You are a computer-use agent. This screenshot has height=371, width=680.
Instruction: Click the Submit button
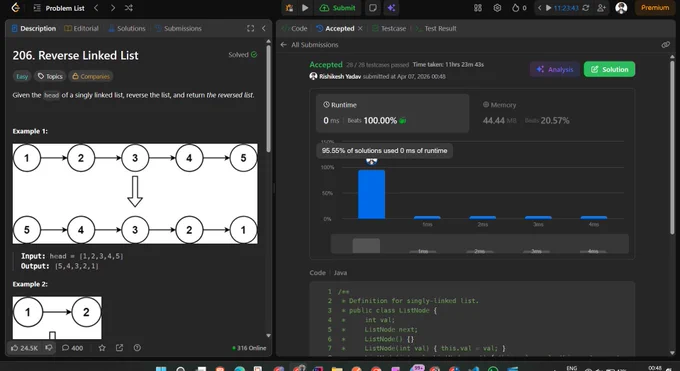pyautogui.click(x=337, y=8)
